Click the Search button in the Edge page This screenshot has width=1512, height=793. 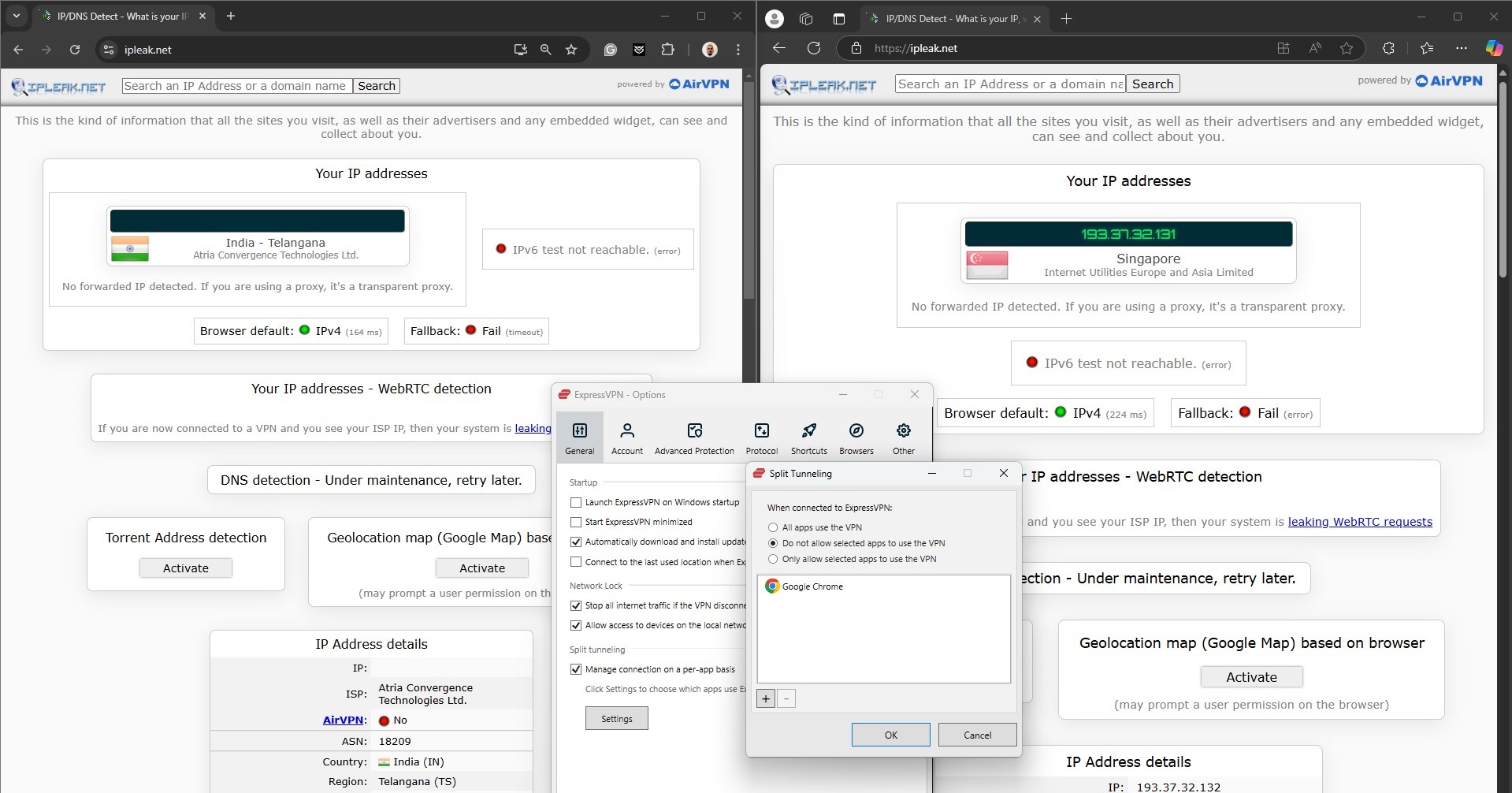tap(1153, 84)
